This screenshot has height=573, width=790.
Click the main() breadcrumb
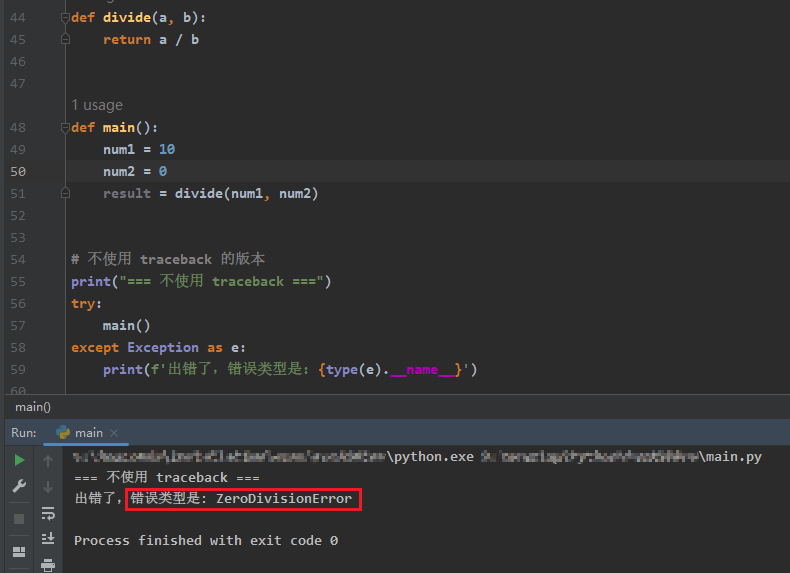click(33, 407)
